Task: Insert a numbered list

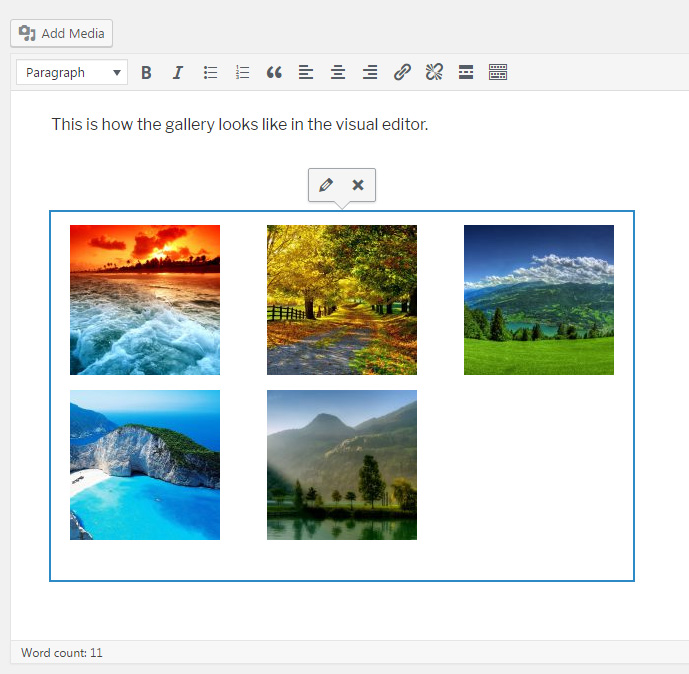Action: coord(242,72)
